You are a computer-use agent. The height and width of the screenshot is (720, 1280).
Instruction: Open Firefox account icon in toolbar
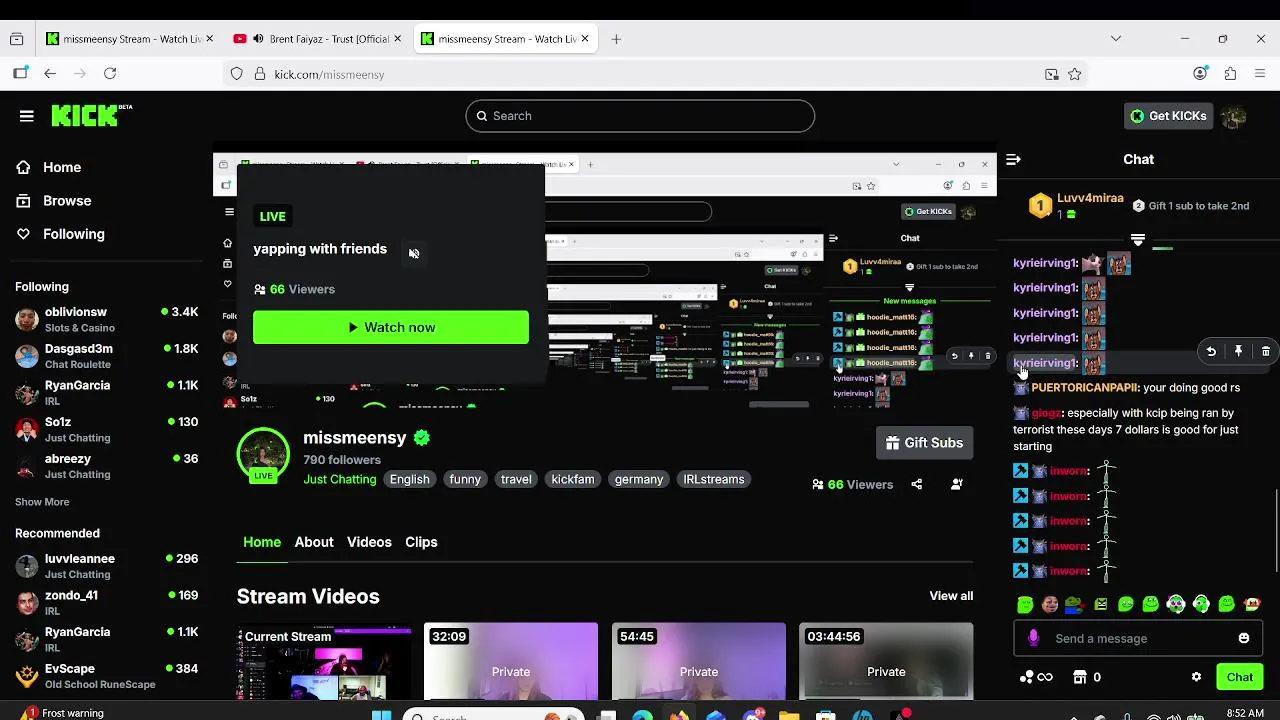click(x=1200, y=74)
